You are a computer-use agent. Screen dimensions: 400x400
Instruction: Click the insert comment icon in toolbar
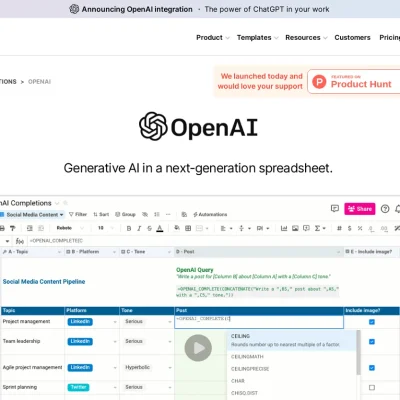click(x=306, y=228)
